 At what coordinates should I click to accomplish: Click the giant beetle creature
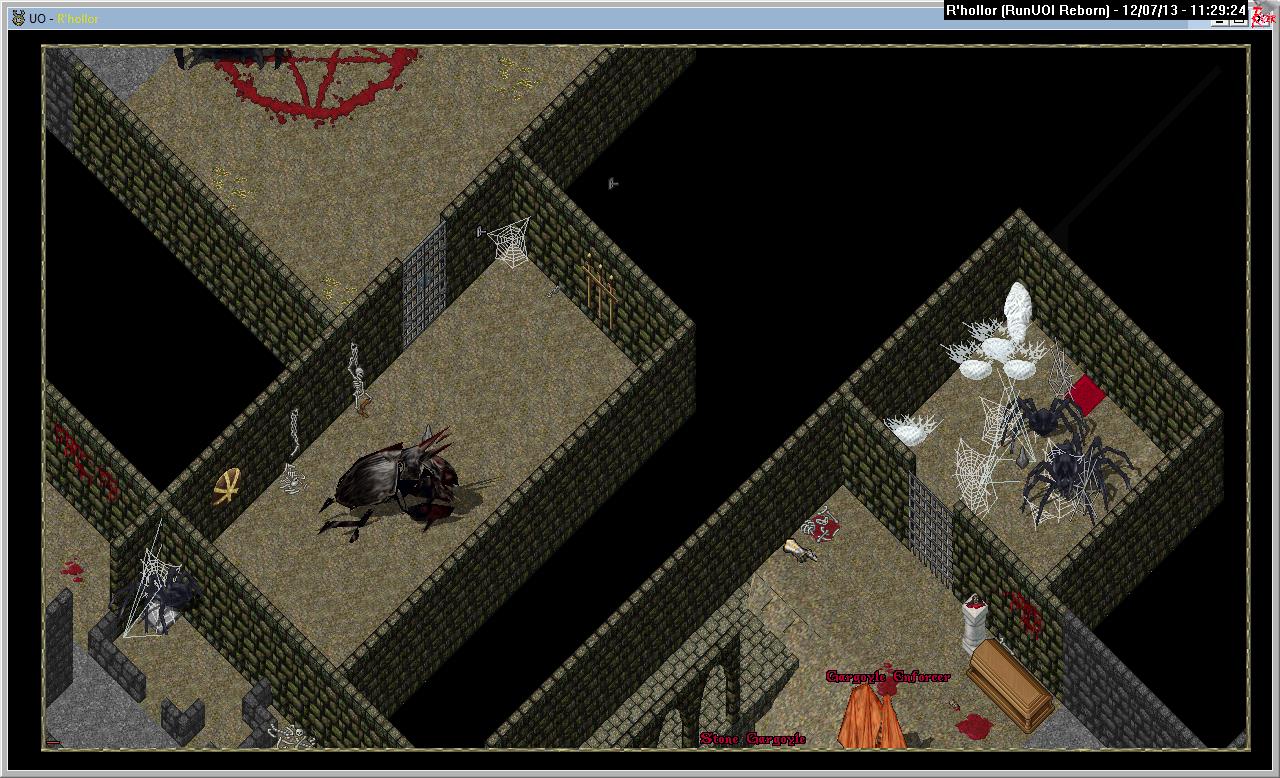click(x=395, y=483)
